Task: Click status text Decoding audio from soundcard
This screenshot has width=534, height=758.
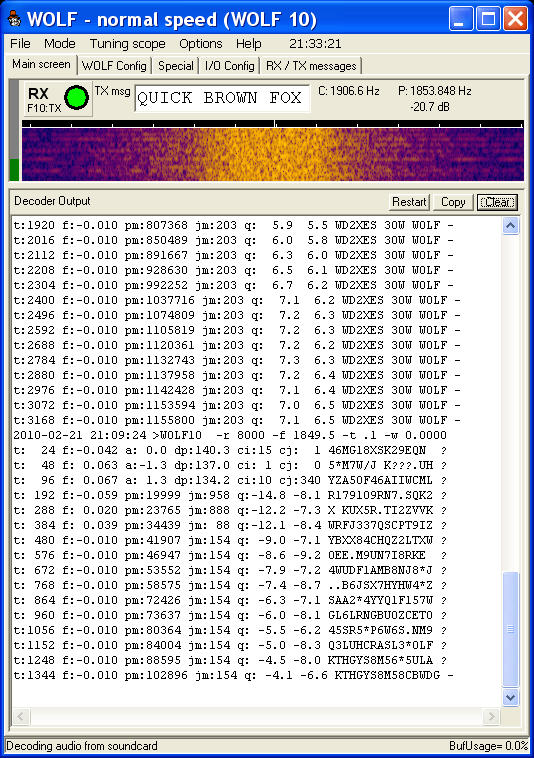Action: tap(82, 746)
